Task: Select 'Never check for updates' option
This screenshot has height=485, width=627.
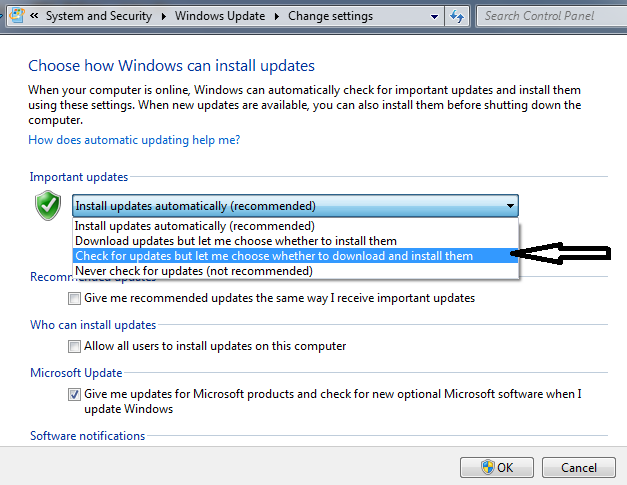Action: pos(295,271)
